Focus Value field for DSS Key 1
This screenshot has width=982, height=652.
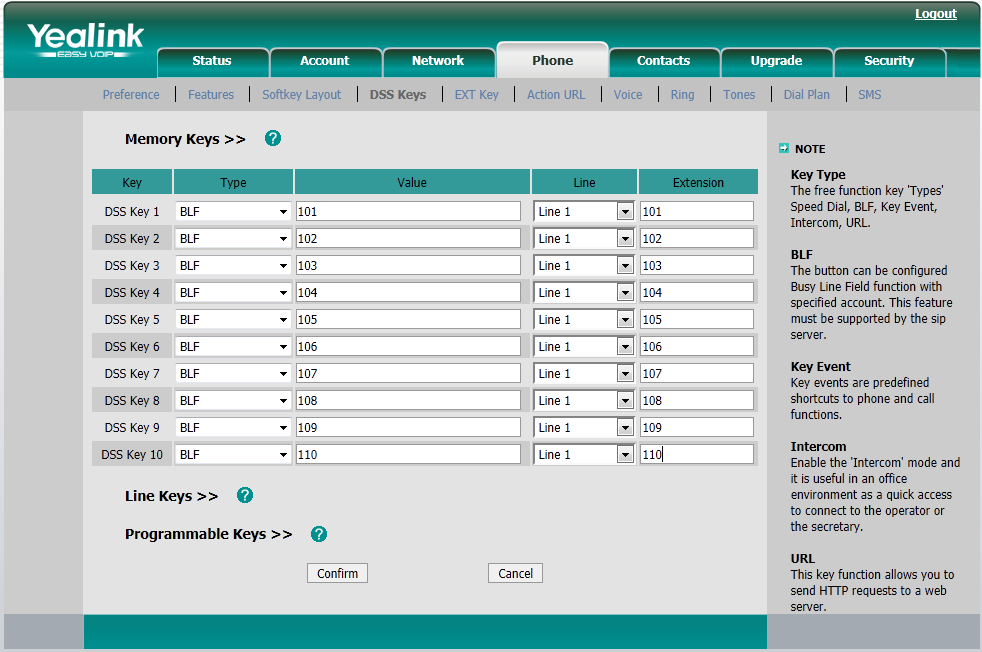coord(408,212)
